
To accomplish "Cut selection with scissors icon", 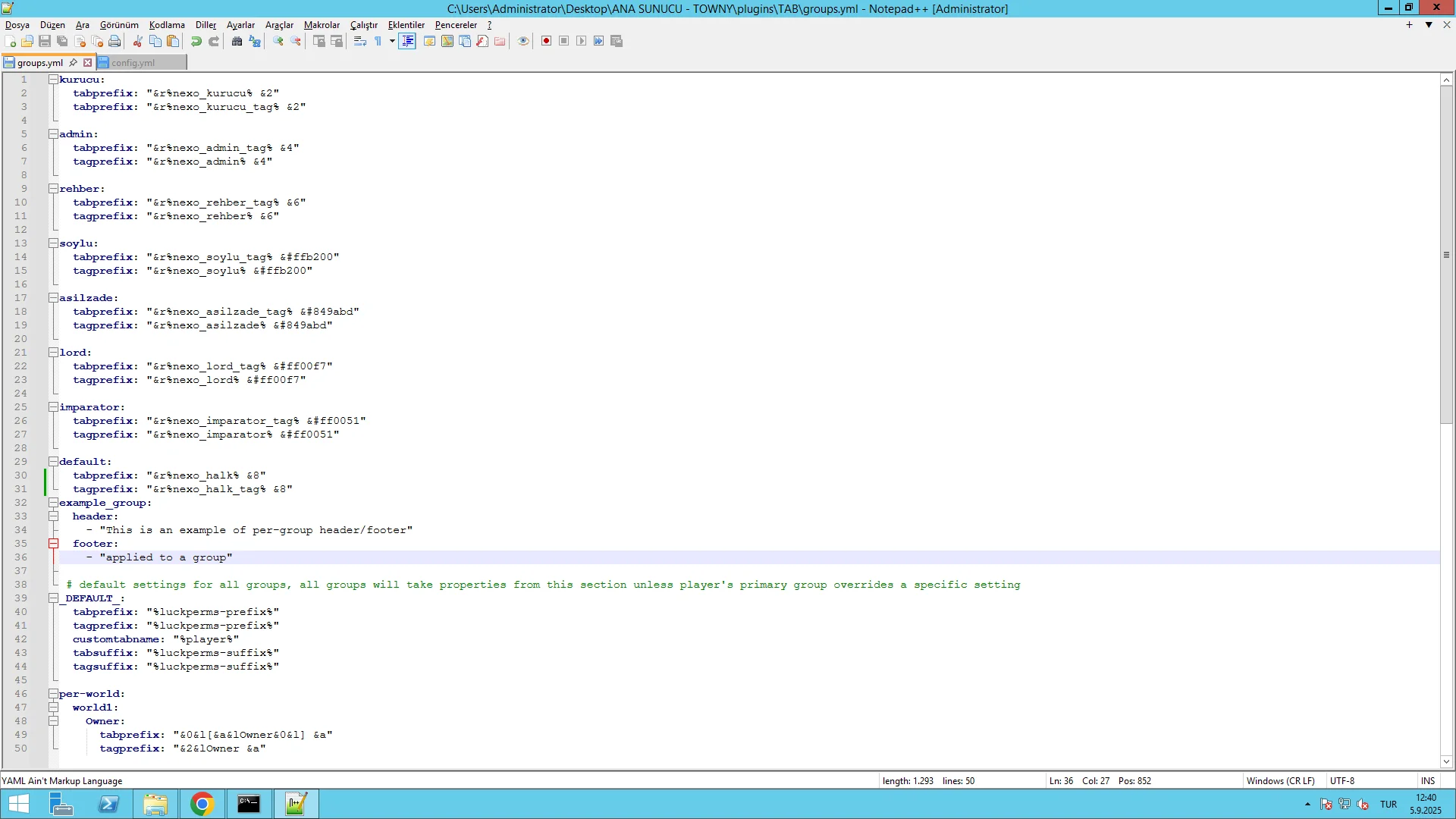I will [138, 41].
